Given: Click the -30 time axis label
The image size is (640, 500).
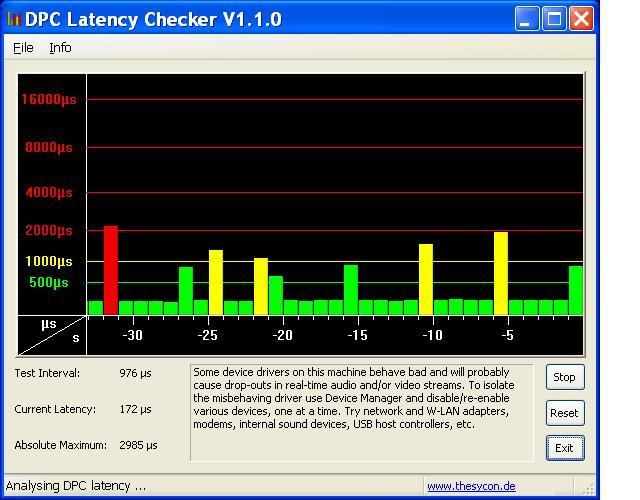Looking at the screenshot, I should [133, 336].
